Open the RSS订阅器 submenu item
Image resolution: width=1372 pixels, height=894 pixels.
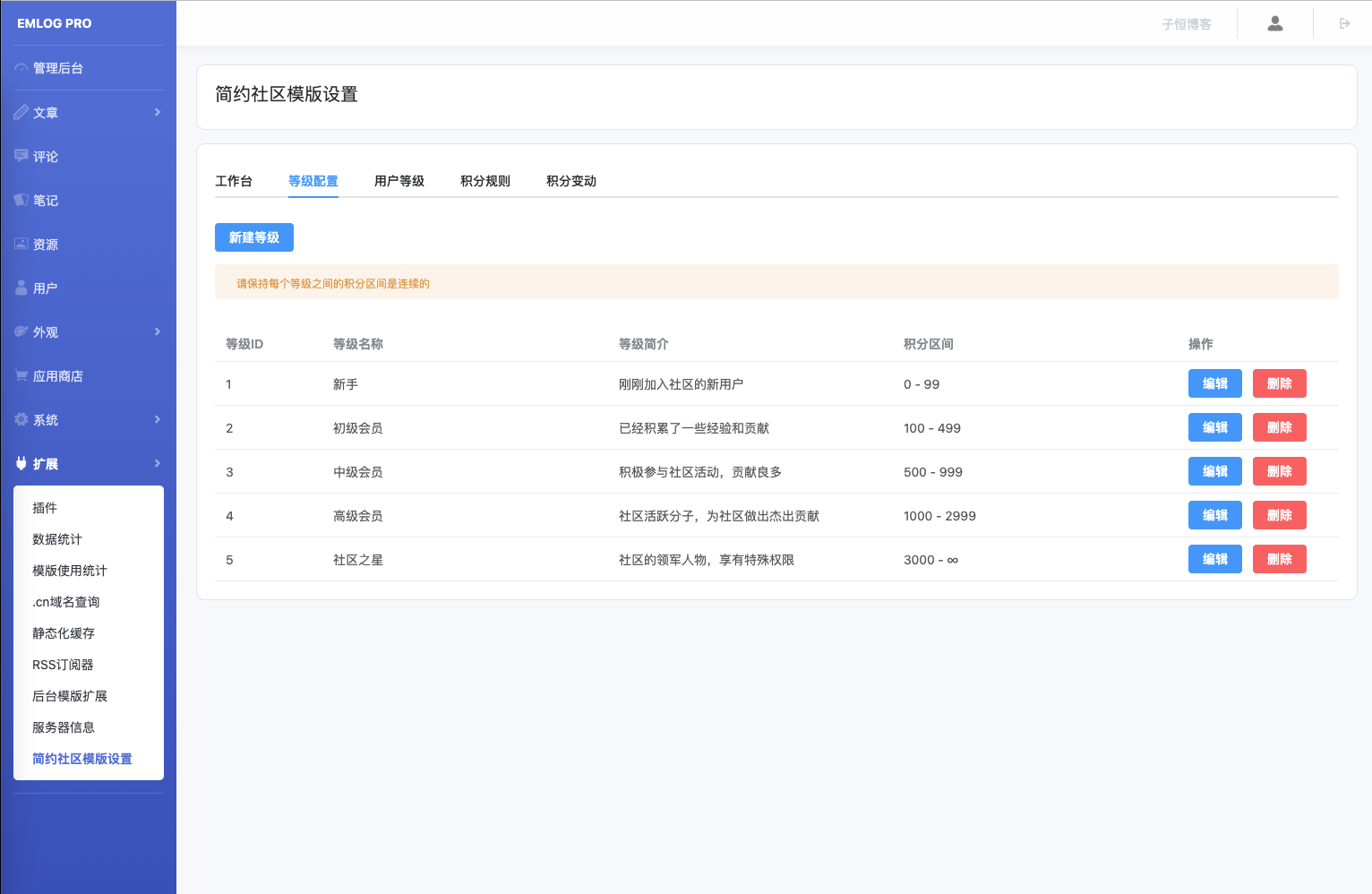[63, 665]
